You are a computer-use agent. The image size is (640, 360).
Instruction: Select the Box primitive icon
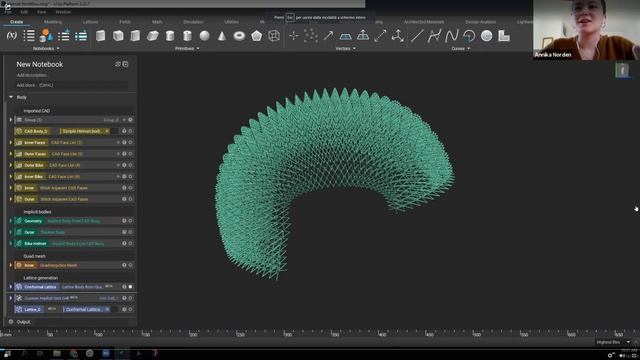coord(100,36)
